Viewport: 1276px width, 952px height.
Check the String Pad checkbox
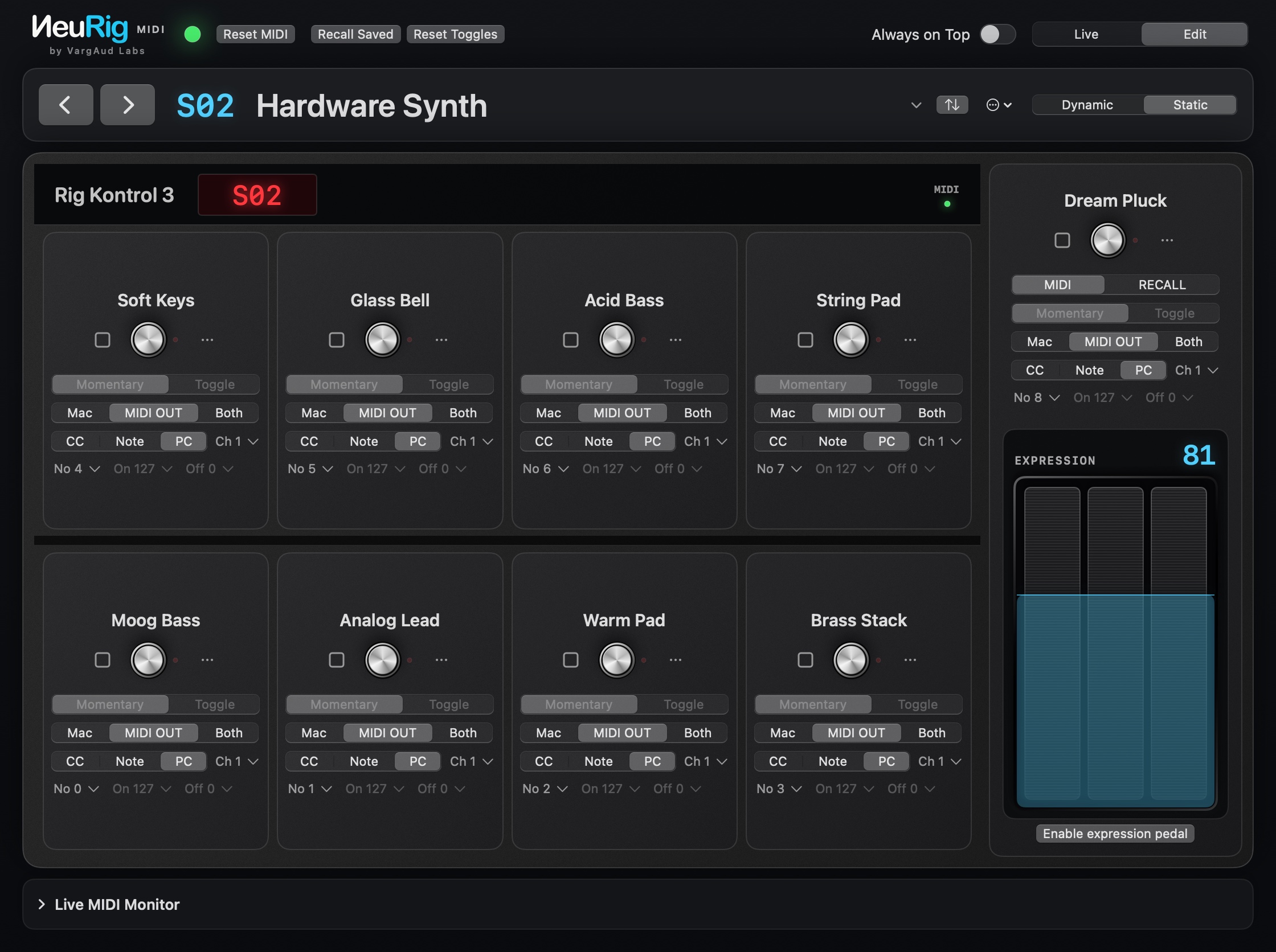[805, 340]
